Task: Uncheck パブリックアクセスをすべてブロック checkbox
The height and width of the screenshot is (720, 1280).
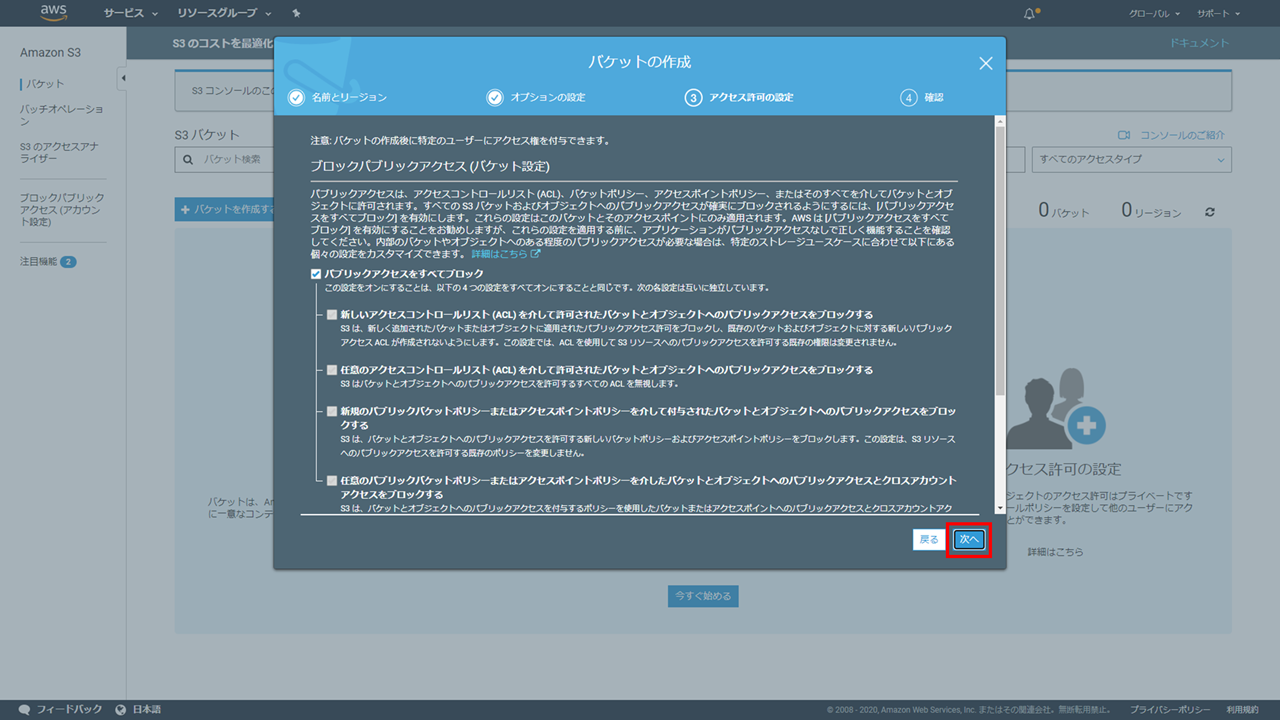Action: pos(316,274)
